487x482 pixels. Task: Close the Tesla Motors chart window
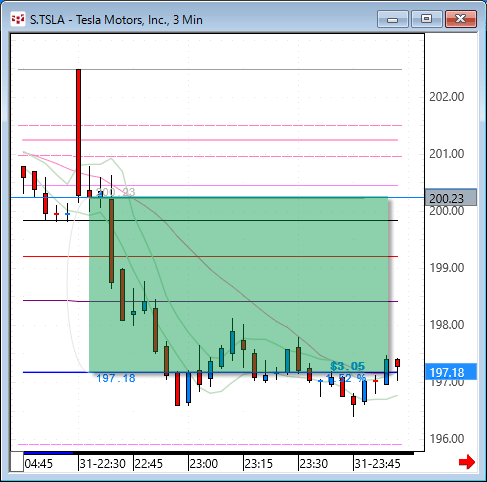pos(461,19)
